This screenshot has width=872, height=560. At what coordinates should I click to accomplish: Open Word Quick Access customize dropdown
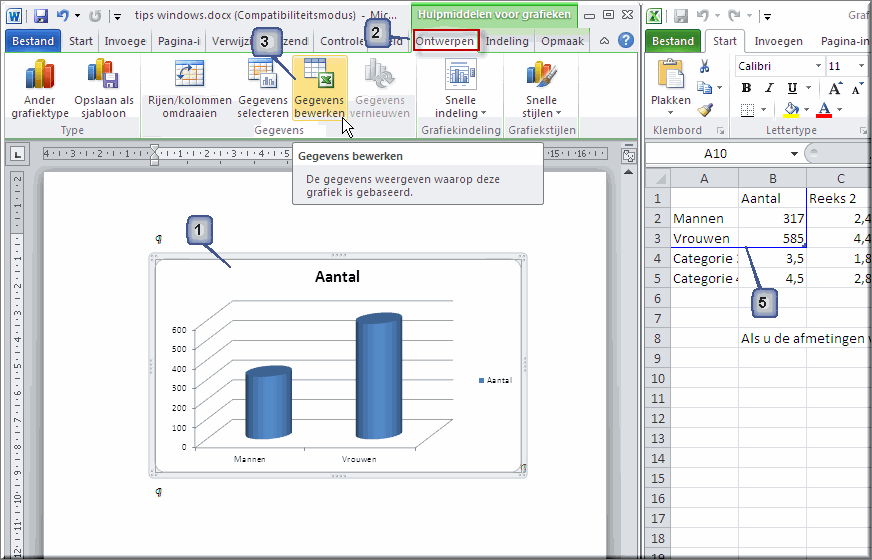point(117,16)
